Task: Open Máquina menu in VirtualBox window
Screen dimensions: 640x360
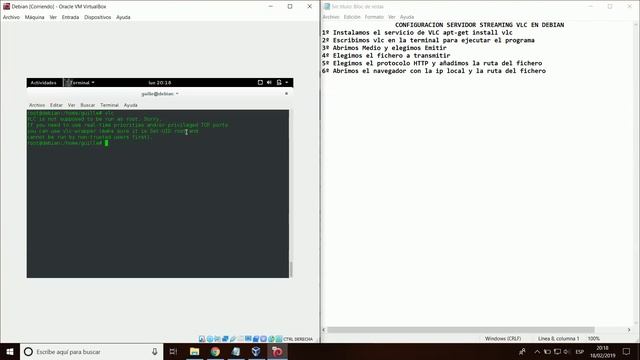Action: 34,17
